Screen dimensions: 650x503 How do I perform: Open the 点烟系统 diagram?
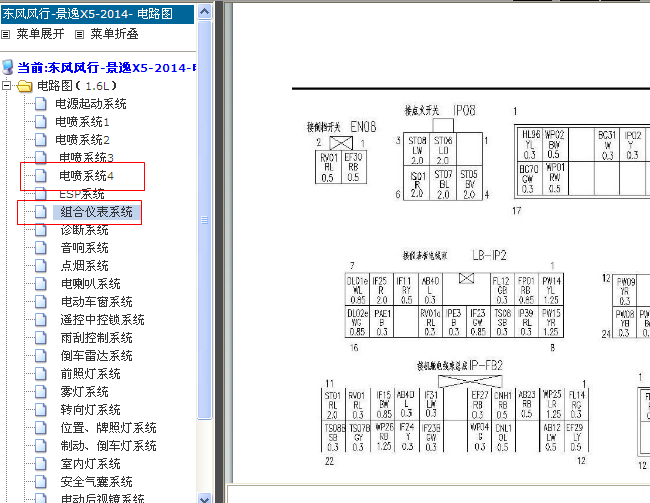coord(85,266)
